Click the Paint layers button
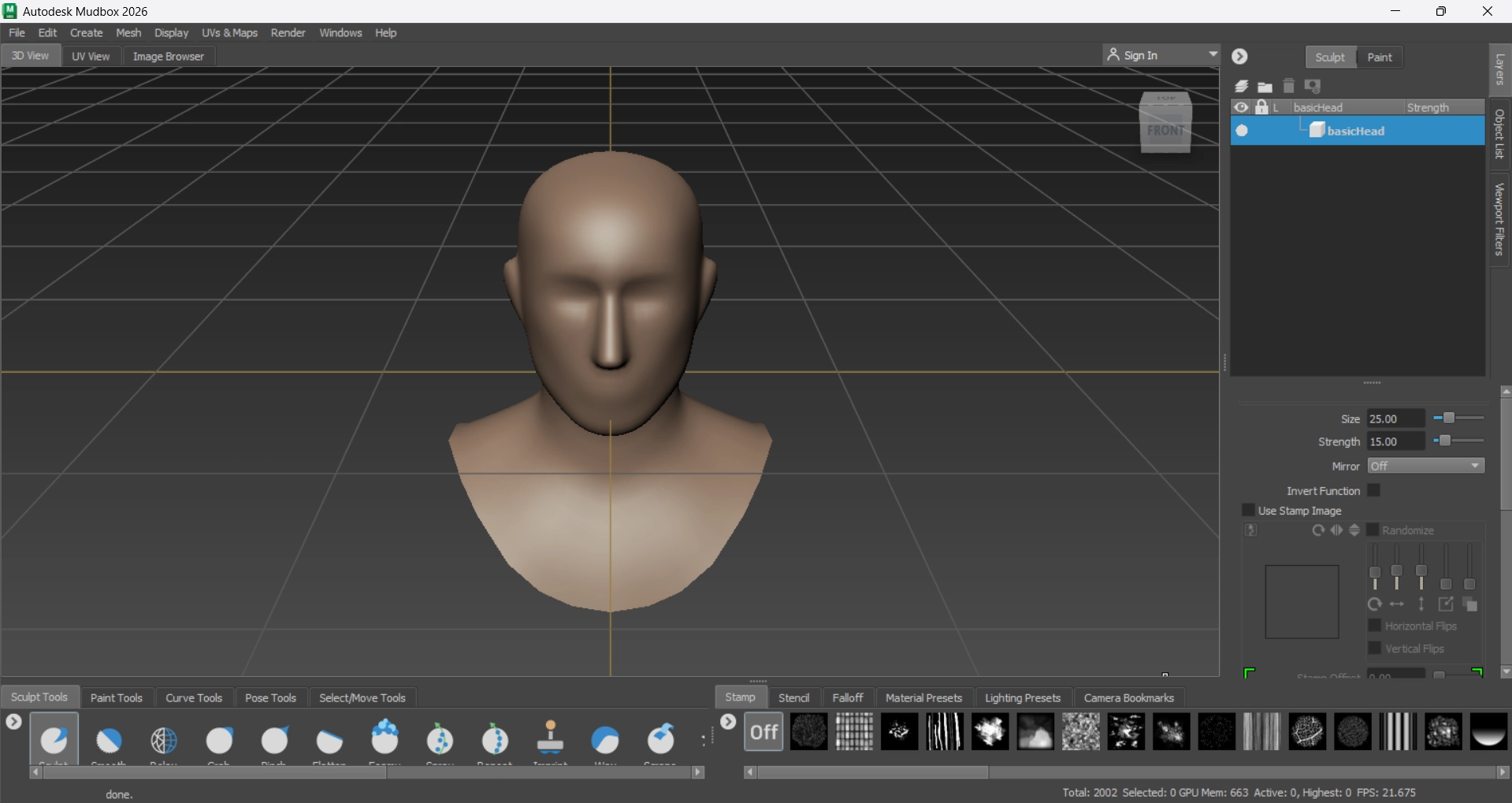The width and height of the screenshot is (1512, 803). click(x=1379, y=57)
